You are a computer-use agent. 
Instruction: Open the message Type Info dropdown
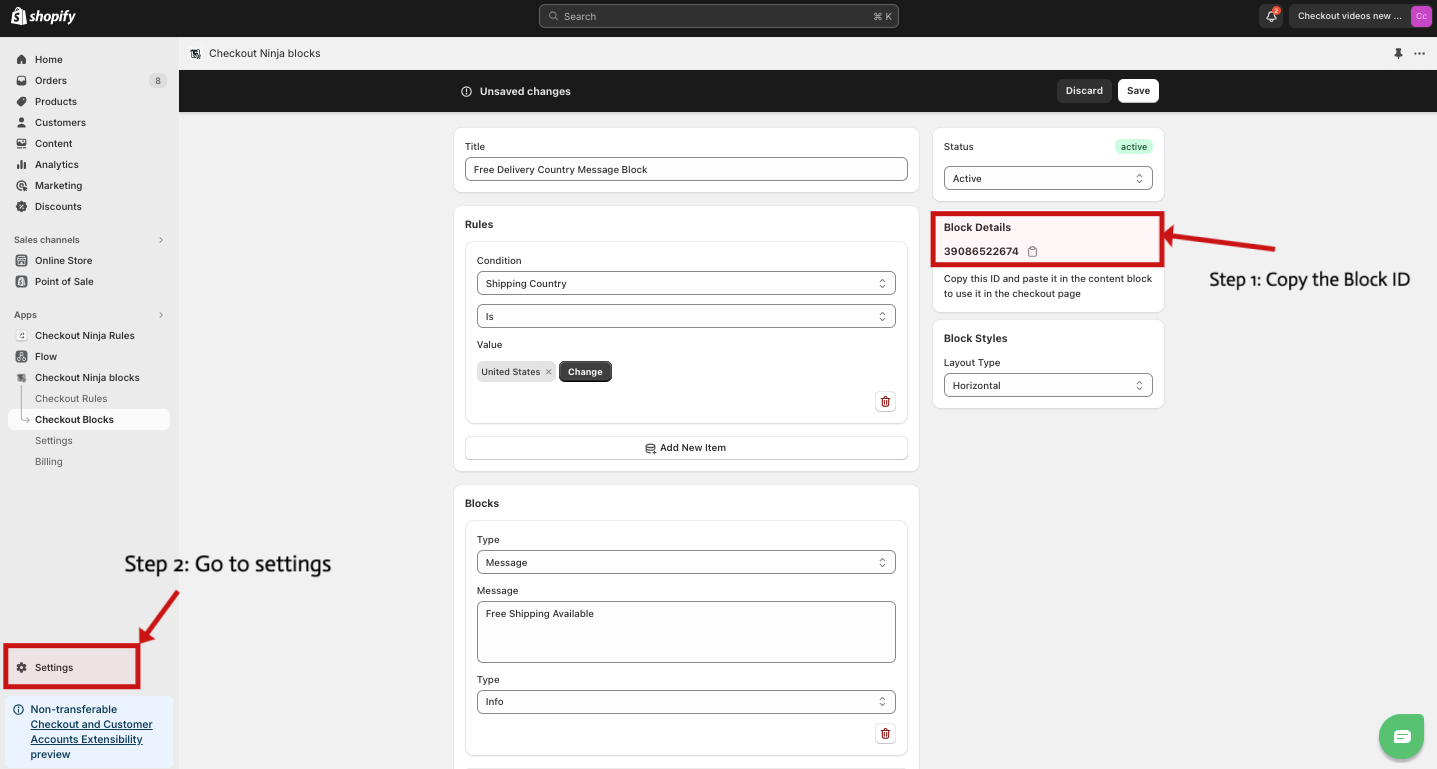(686, 702)
